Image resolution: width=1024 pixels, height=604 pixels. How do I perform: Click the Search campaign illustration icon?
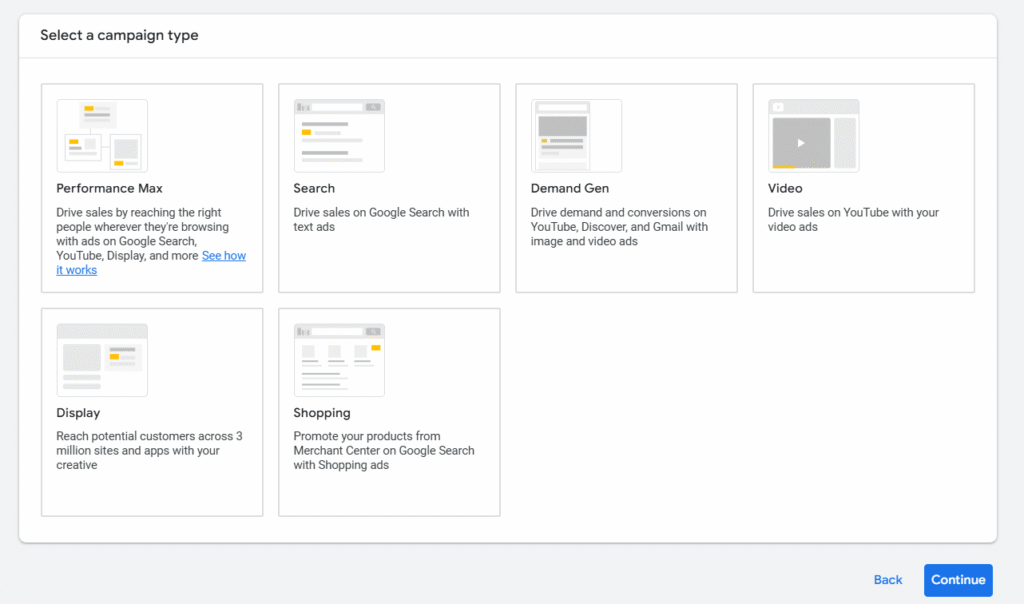(x=339, y=136)
